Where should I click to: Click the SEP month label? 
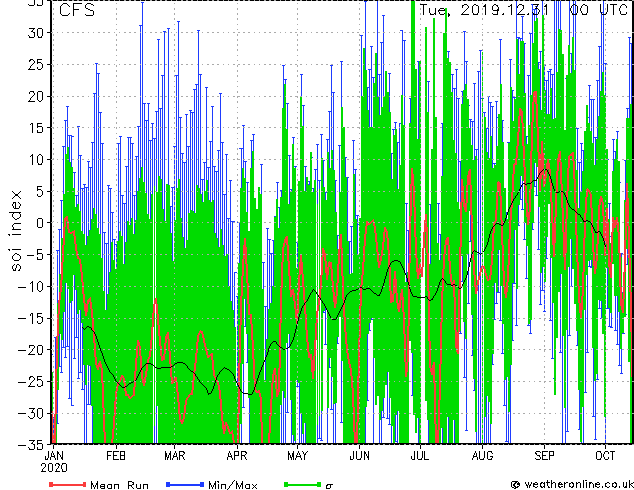coord(544,456)
